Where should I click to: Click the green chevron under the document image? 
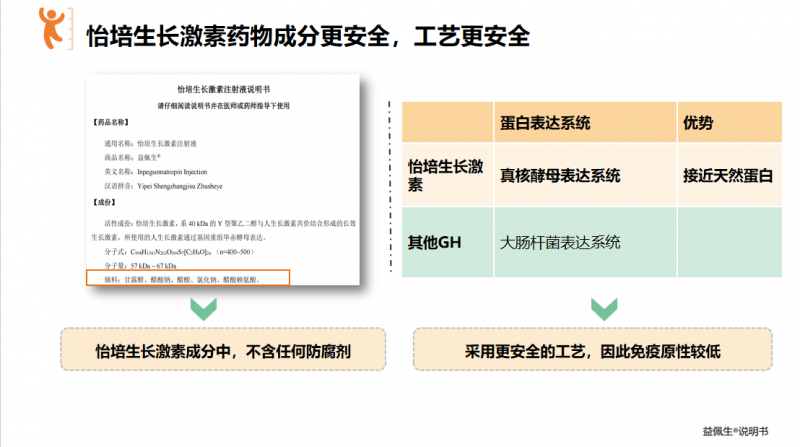204,309
